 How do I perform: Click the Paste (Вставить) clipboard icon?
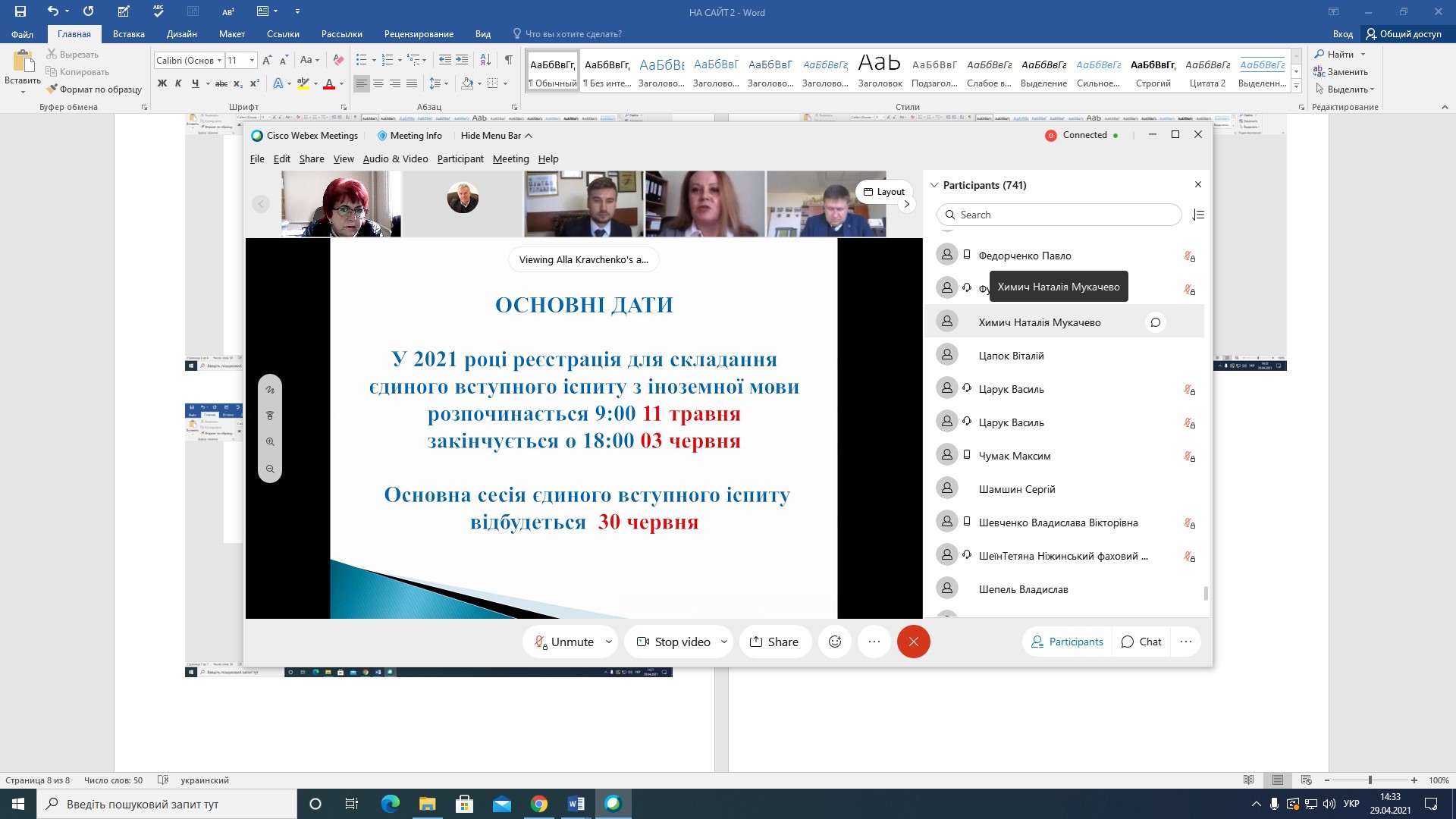tap(23, 62)
